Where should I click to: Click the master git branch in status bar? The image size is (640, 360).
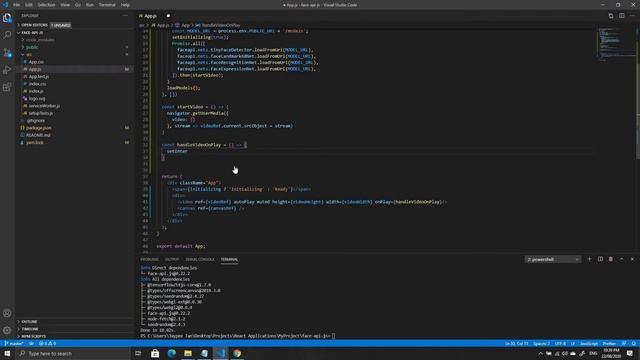click(x=13, y=344)
